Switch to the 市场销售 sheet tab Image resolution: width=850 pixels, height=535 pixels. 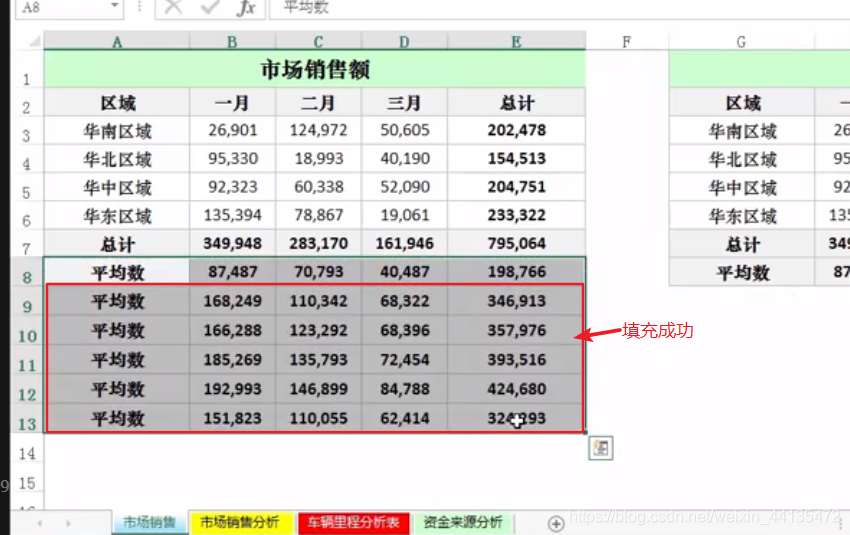(150, 523)
